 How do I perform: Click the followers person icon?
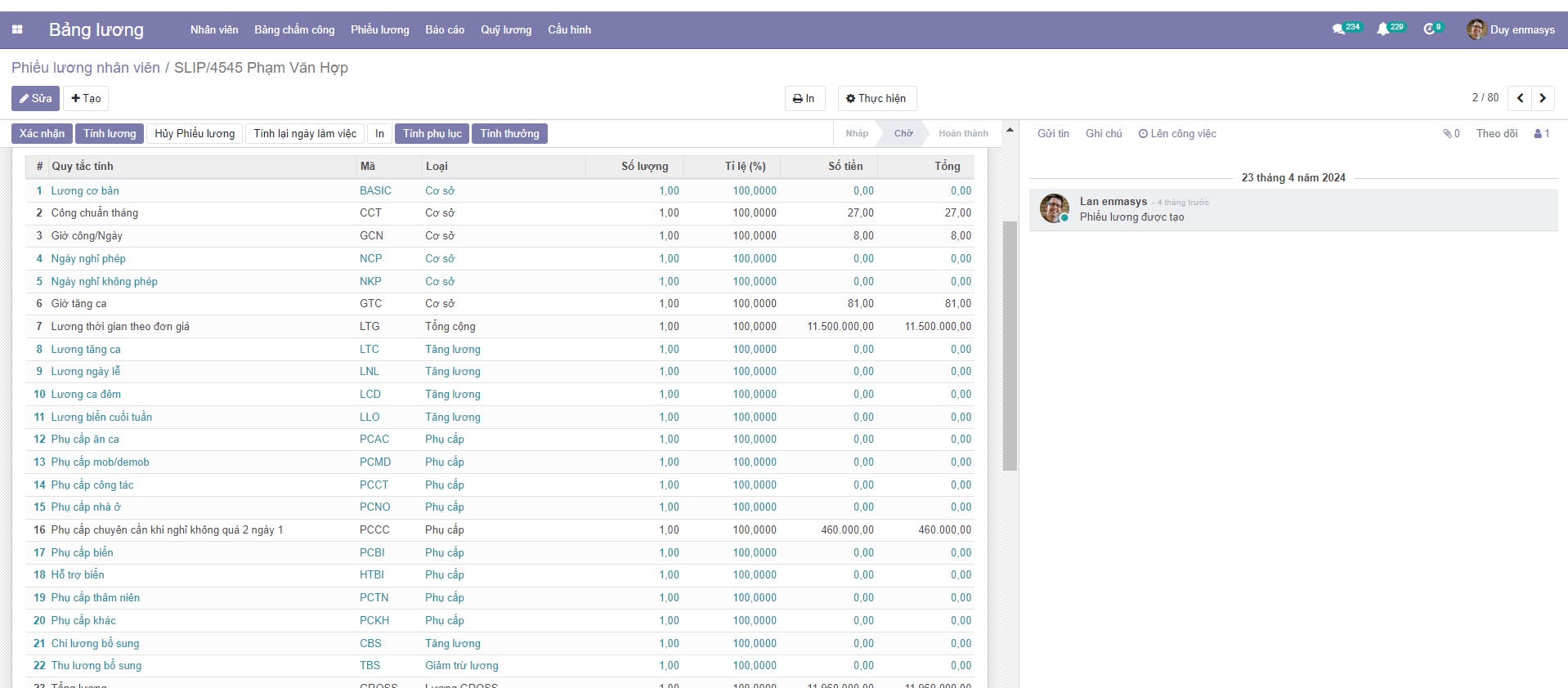click(x=1541, y=134)
